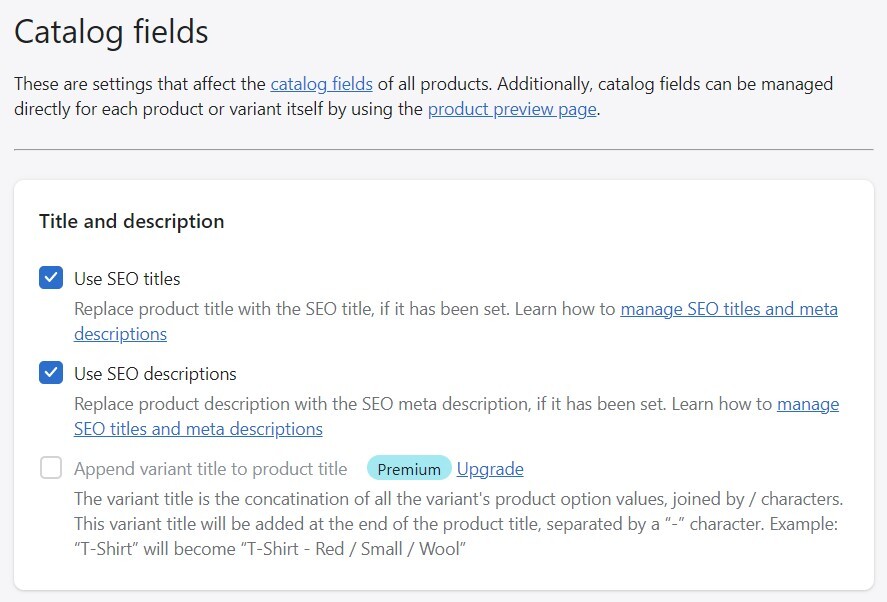
Task: Click the Use SEO descriptions label text
Action: point(155,374)
